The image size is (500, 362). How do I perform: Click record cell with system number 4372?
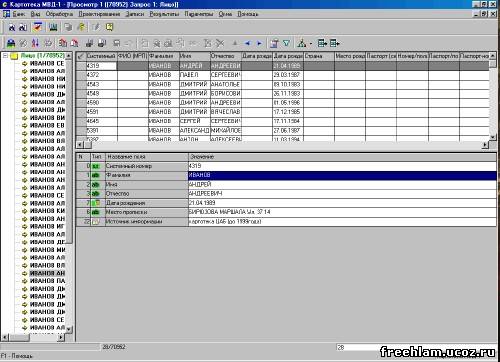[x=101, y=75]
